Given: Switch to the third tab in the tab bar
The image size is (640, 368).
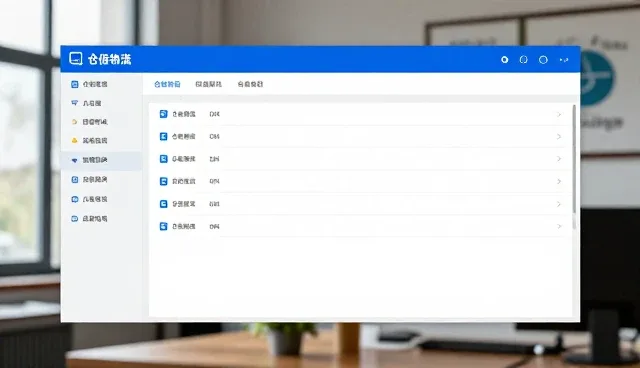Looking at the screenshot, I should coord(250,84).
